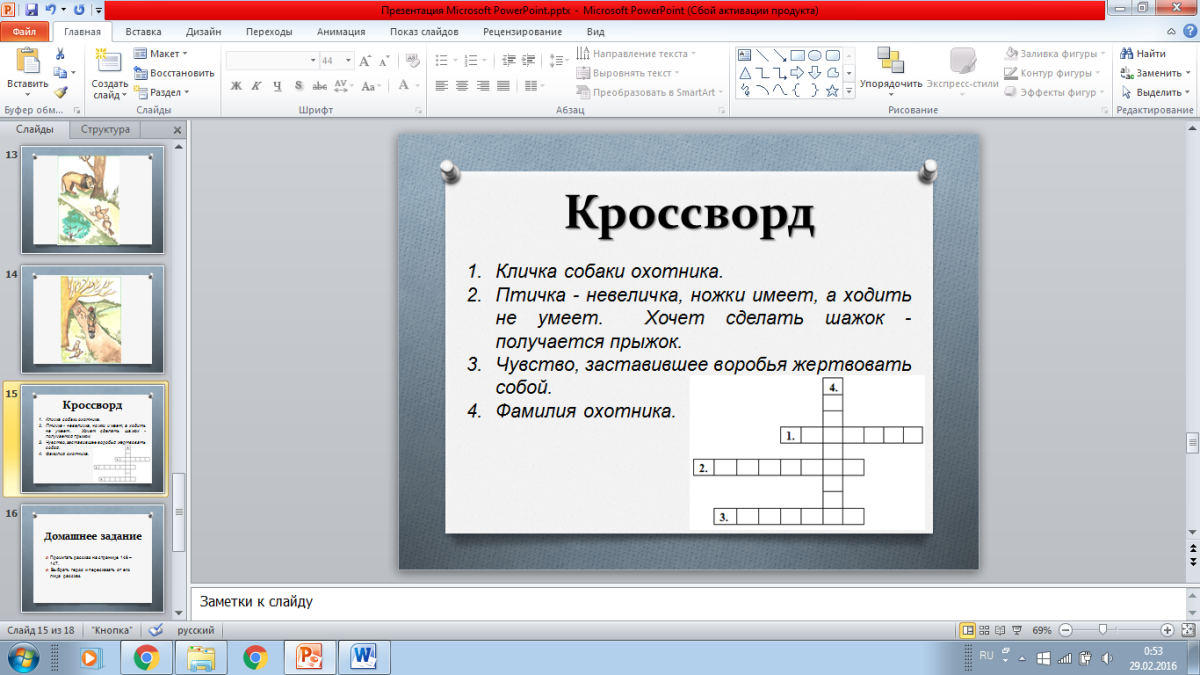Click the Cut scissors icon
Image resolution: width=1200 pixels, height=675 pixels.
tap(61, 54)
